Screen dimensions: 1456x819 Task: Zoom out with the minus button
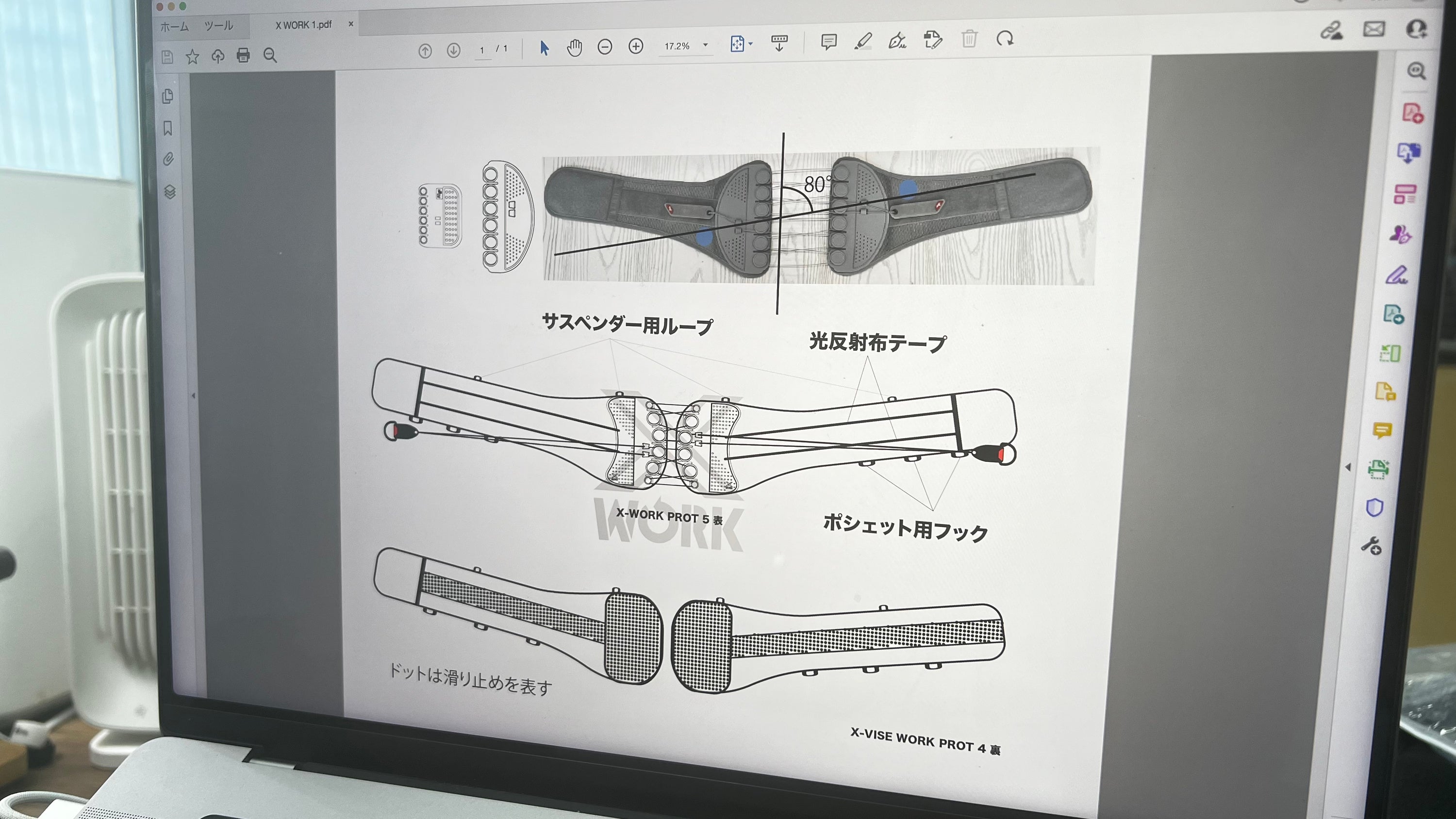tap(605, 47)
